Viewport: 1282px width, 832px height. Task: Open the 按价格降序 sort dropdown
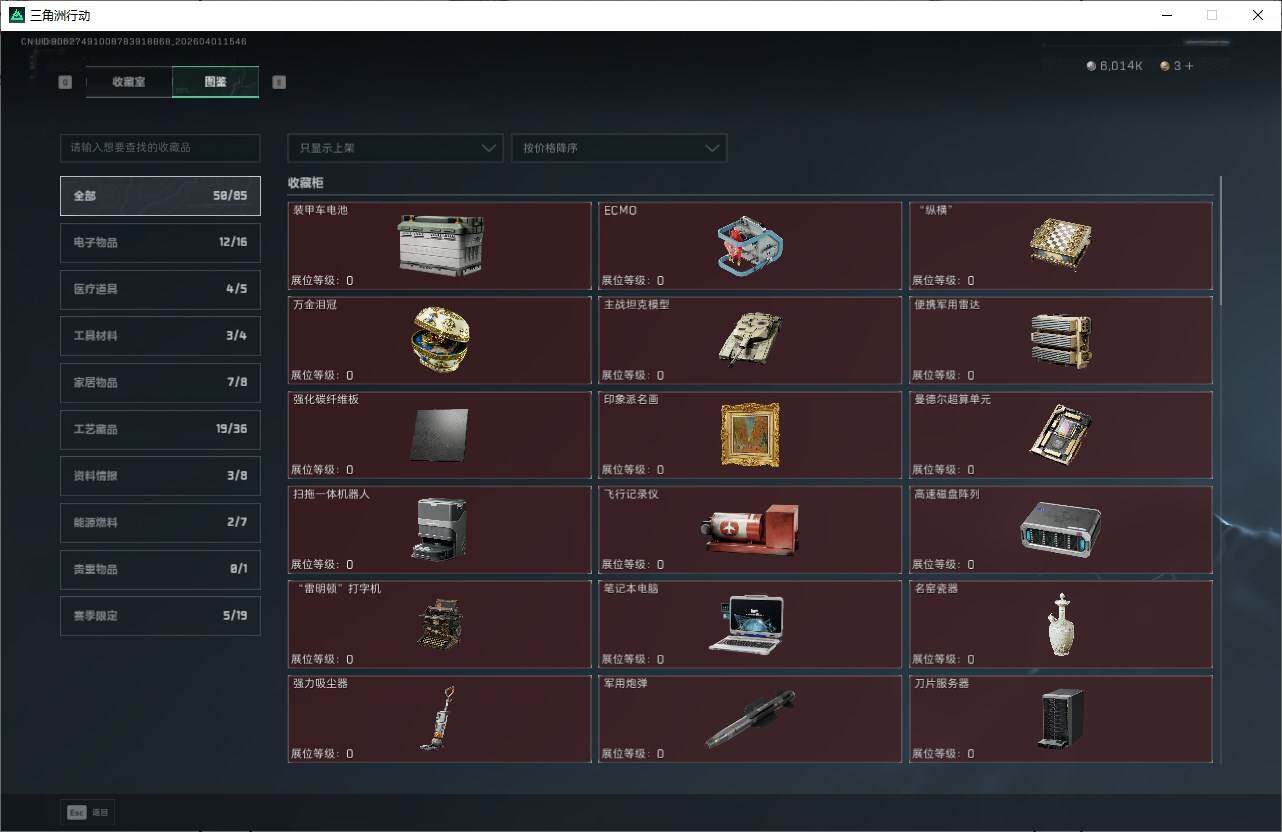(x=619, y=148)
